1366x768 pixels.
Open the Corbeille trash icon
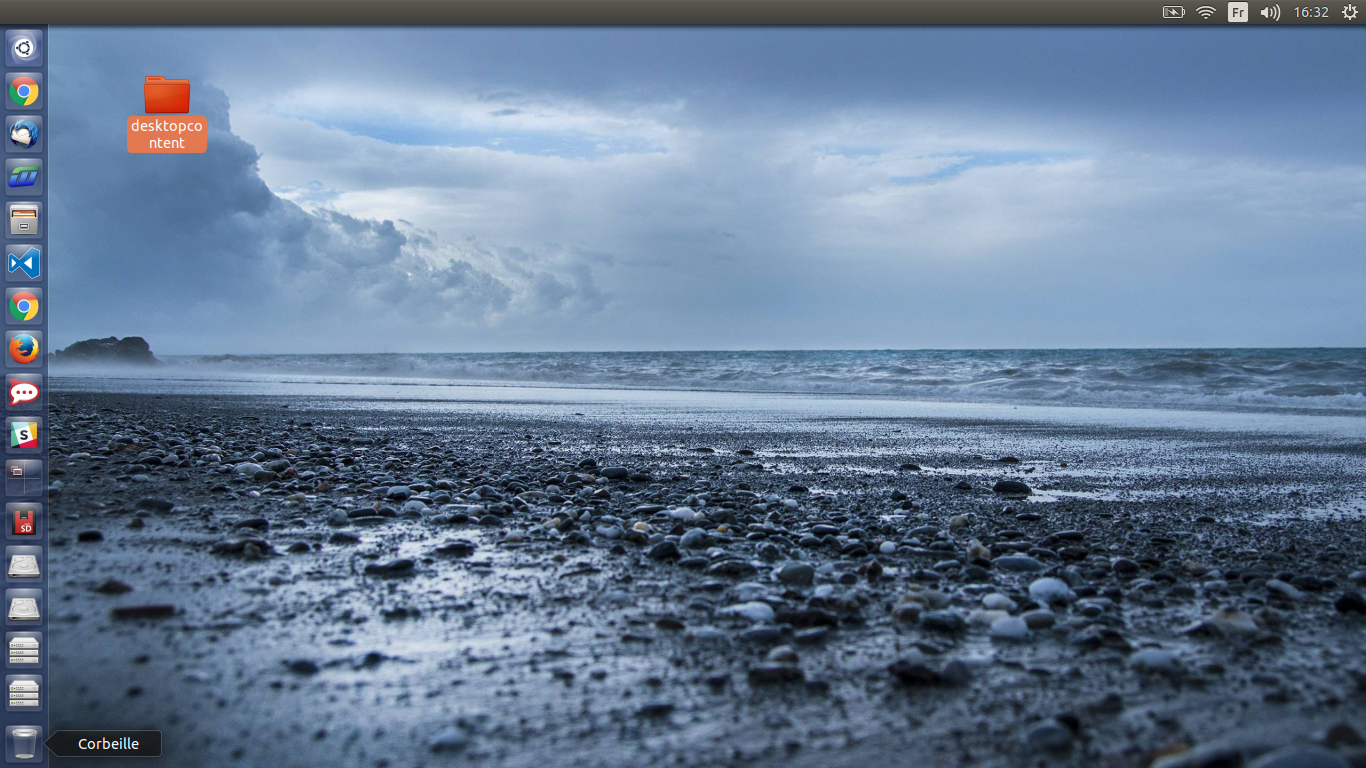click(x=24, y=743)
